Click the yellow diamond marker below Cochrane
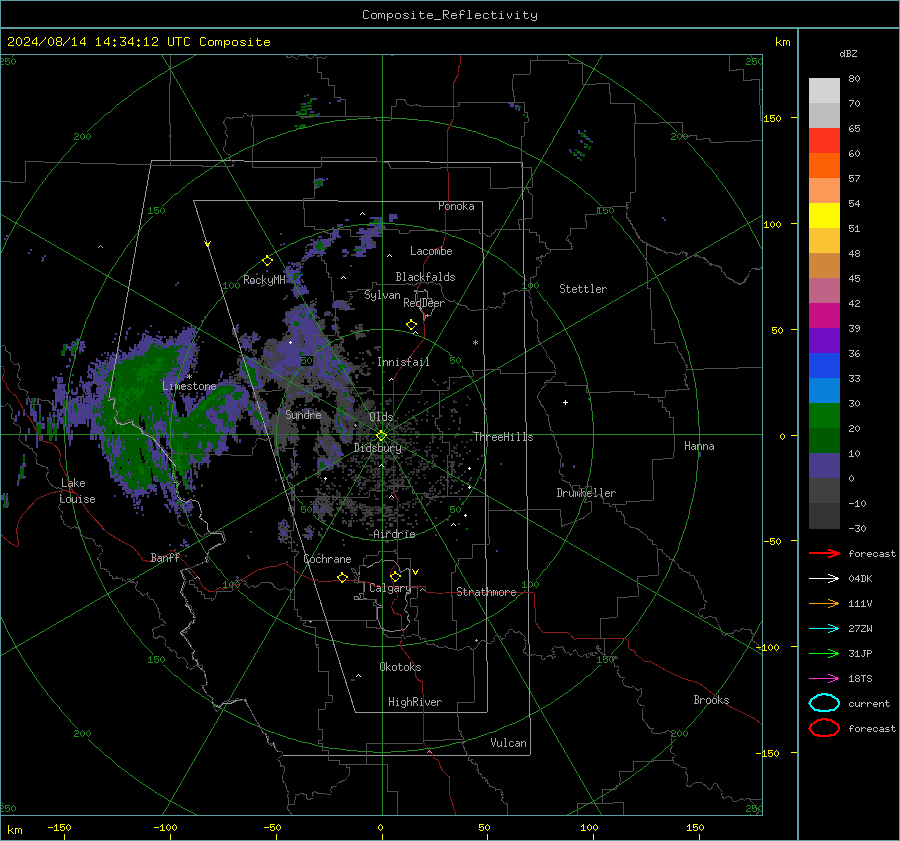Viewport: 900px width, 841px height. coord(343,577)
